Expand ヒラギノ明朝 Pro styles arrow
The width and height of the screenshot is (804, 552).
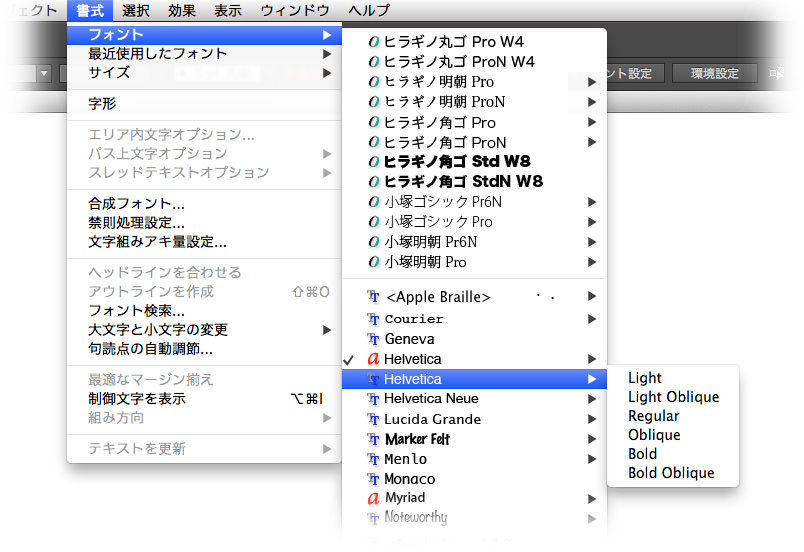592,81
